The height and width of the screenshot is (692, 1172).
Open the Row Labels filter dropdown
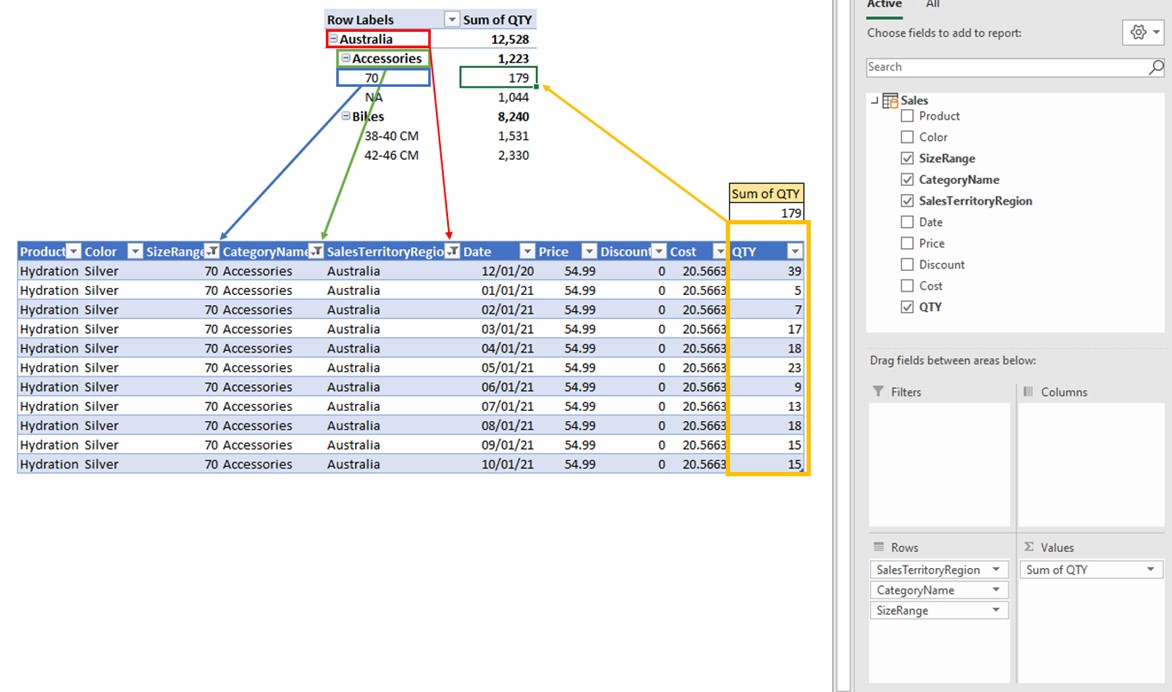coord(451,19)
